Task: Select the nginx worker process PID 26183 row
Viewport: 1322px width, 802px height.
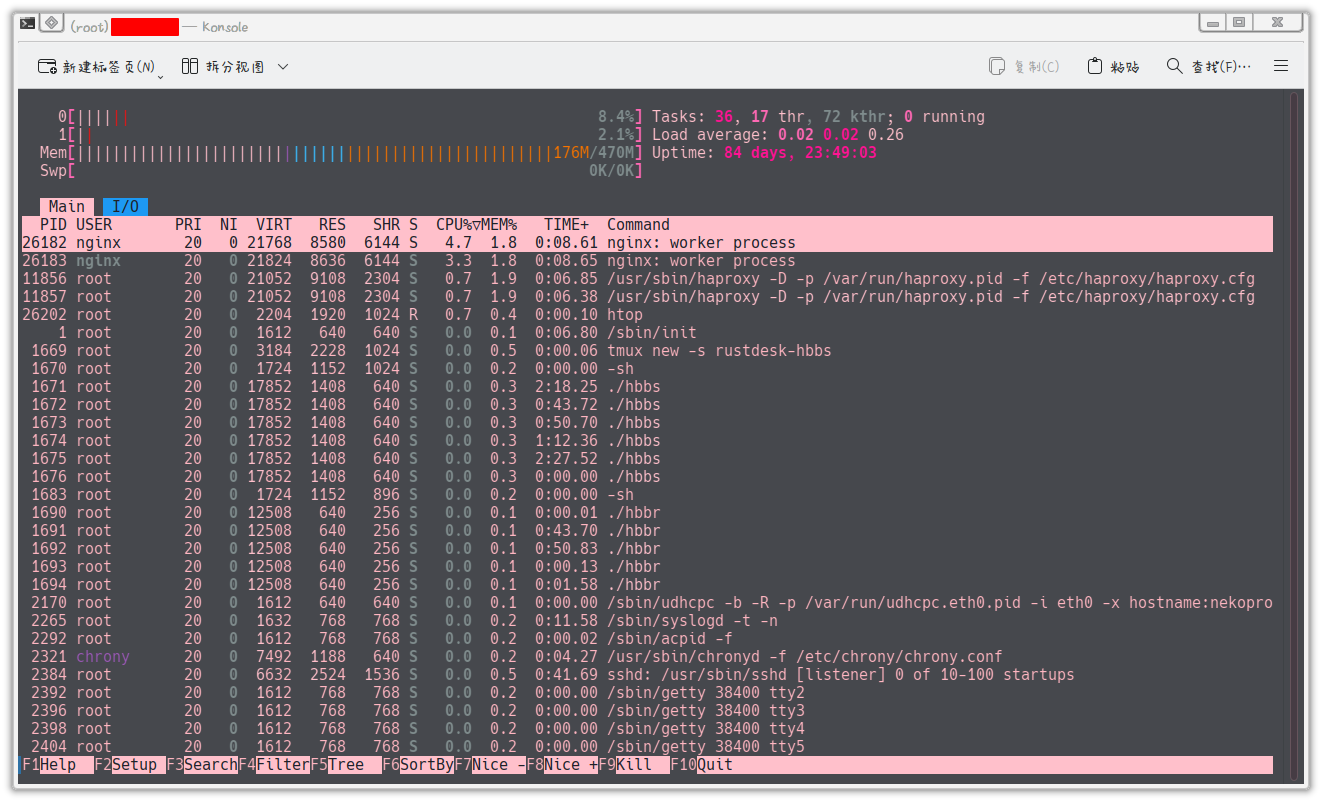Action: coord(647,261)
